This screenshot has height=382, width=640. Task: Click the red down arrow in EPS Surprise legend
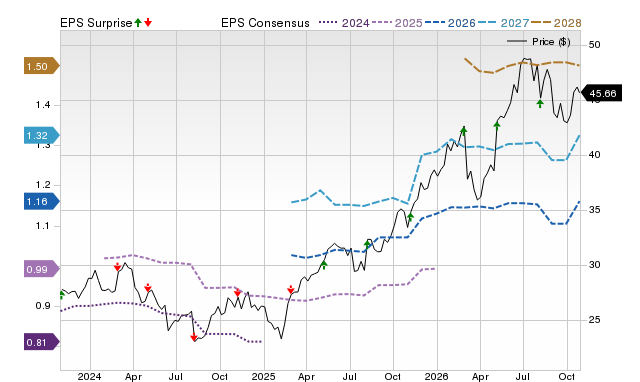148,22
